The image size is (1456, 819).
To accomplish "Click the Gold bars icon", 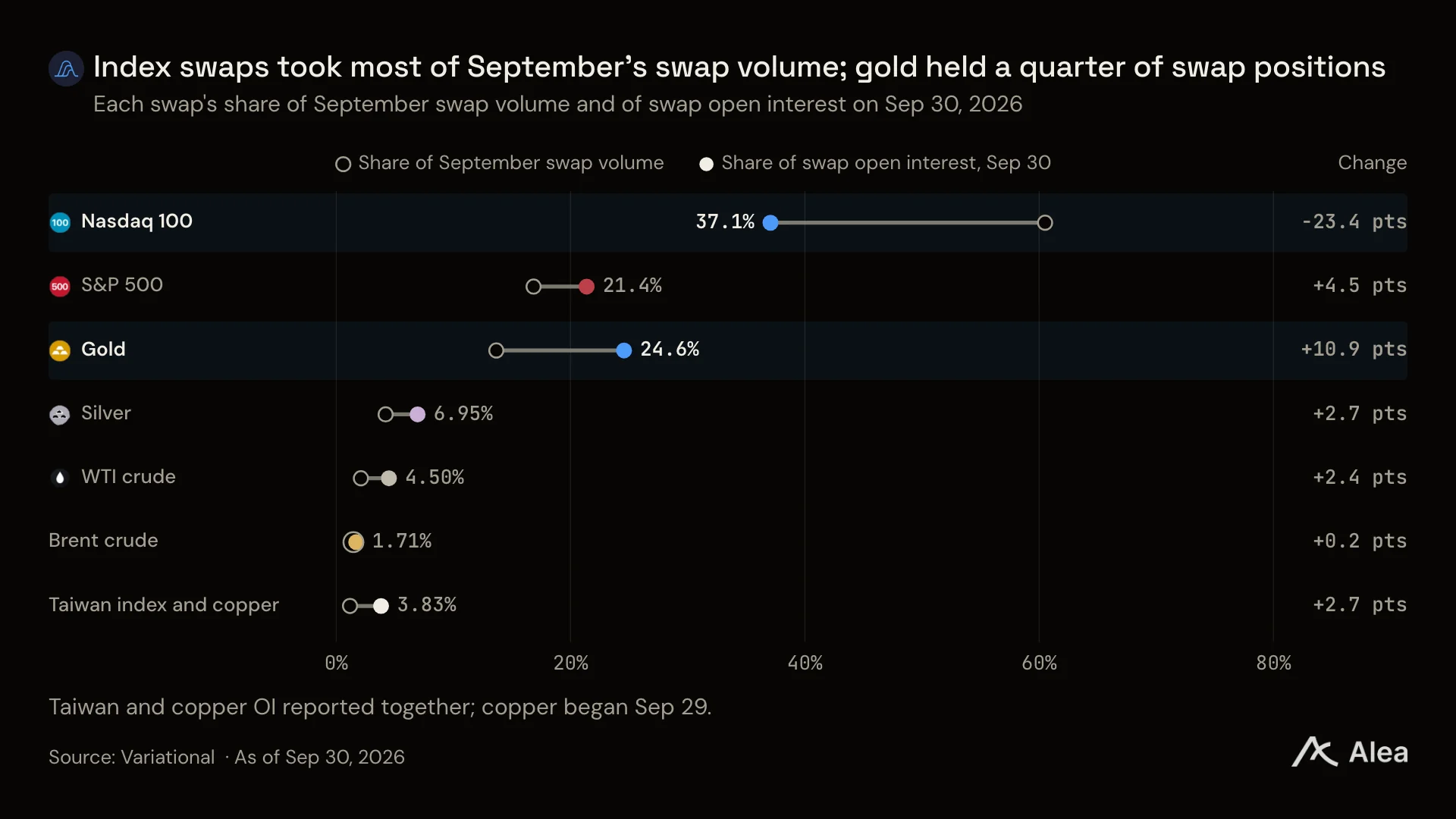I will pos(60,350).
